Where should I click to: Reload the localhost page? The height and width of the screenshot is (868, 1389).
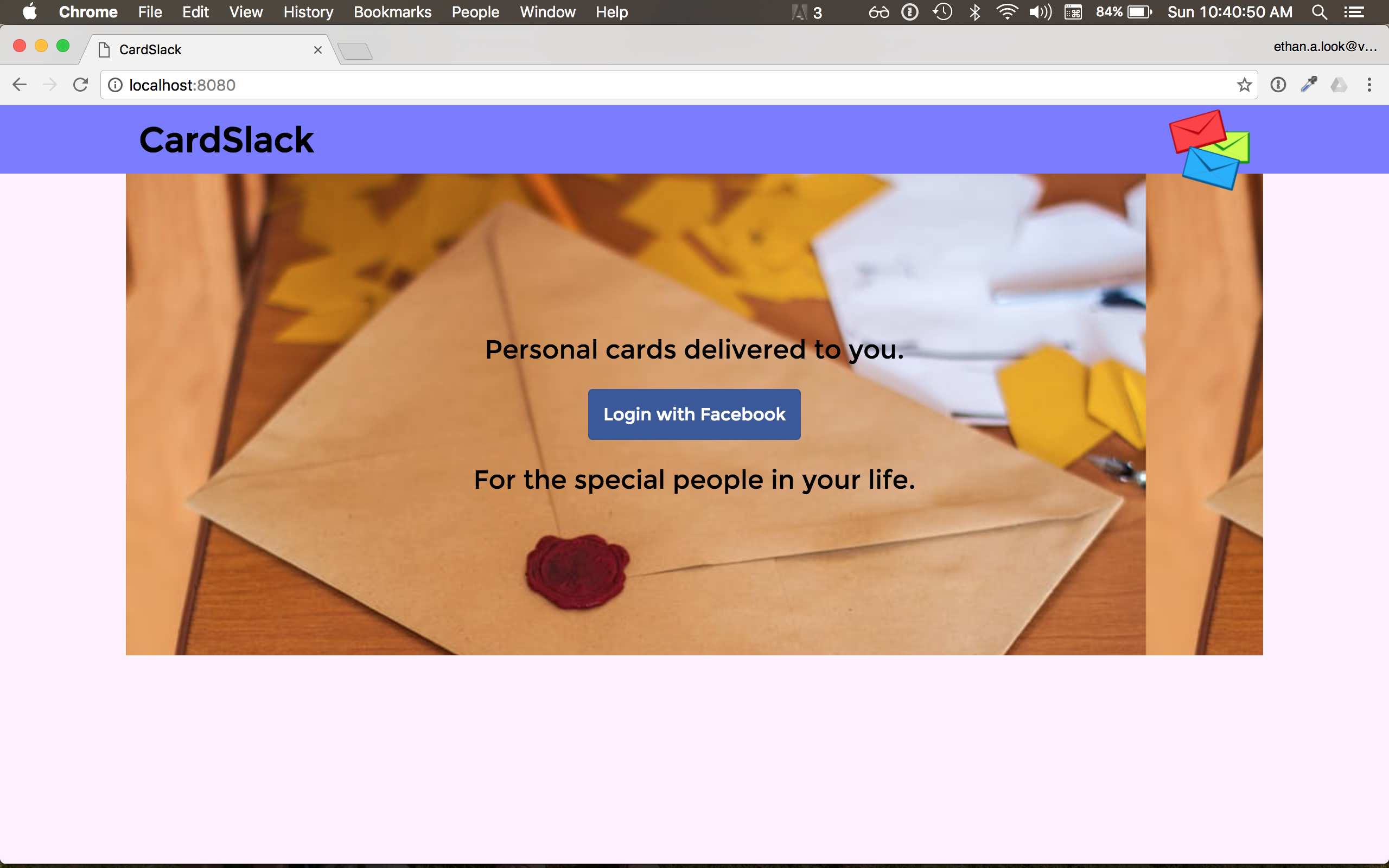[80, 85]
